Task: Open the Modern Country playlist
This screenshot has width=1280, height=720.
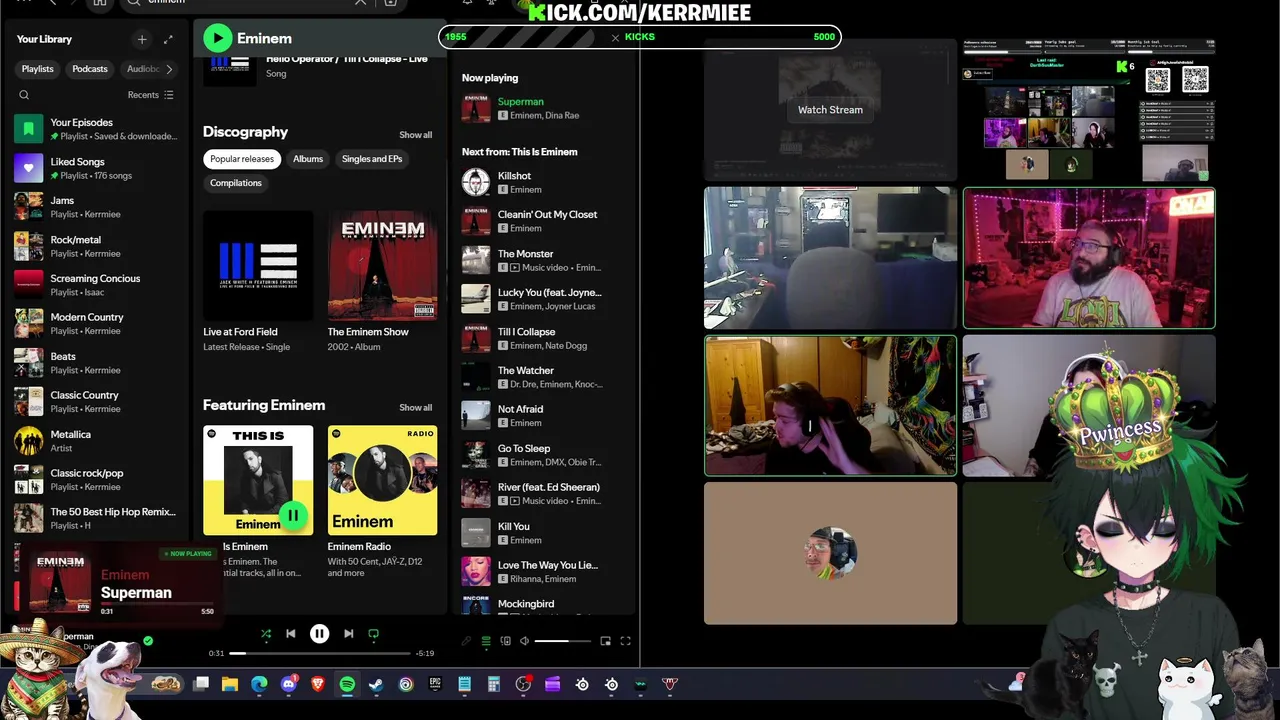Action: [97, 323]
